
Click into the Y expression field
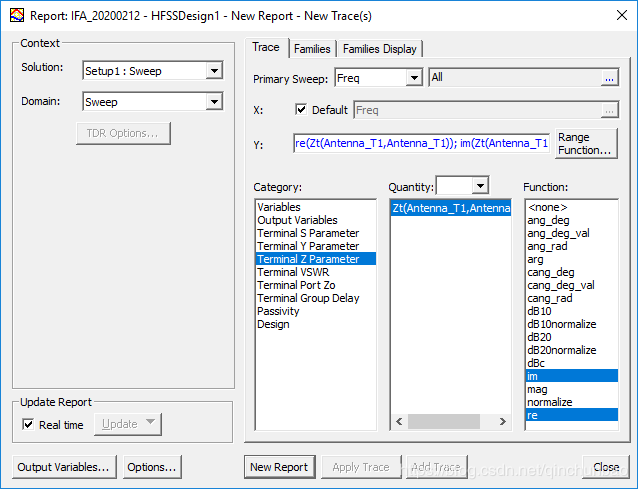pos(422,143)
